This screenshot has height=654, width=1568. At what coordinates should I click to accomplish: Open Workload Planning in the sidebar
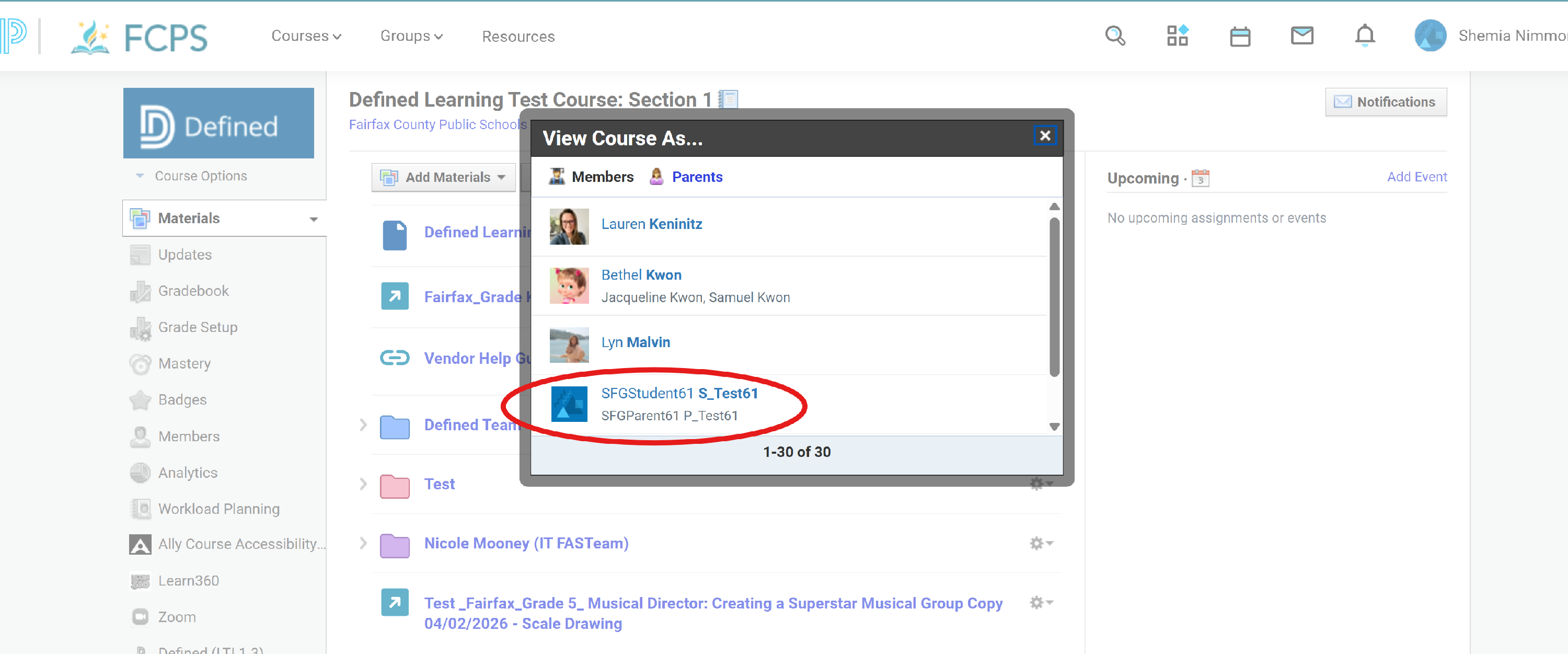coord(218,509)
